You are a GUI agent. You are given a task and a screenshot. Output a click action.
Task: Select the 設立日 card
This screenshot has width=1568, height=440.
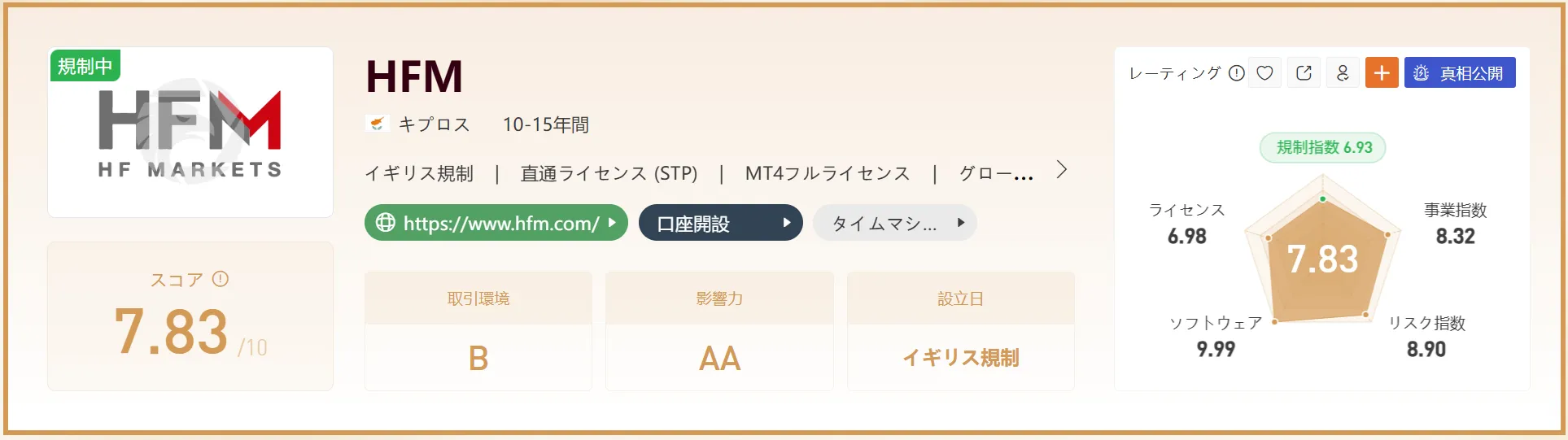(x=961, y=331)
